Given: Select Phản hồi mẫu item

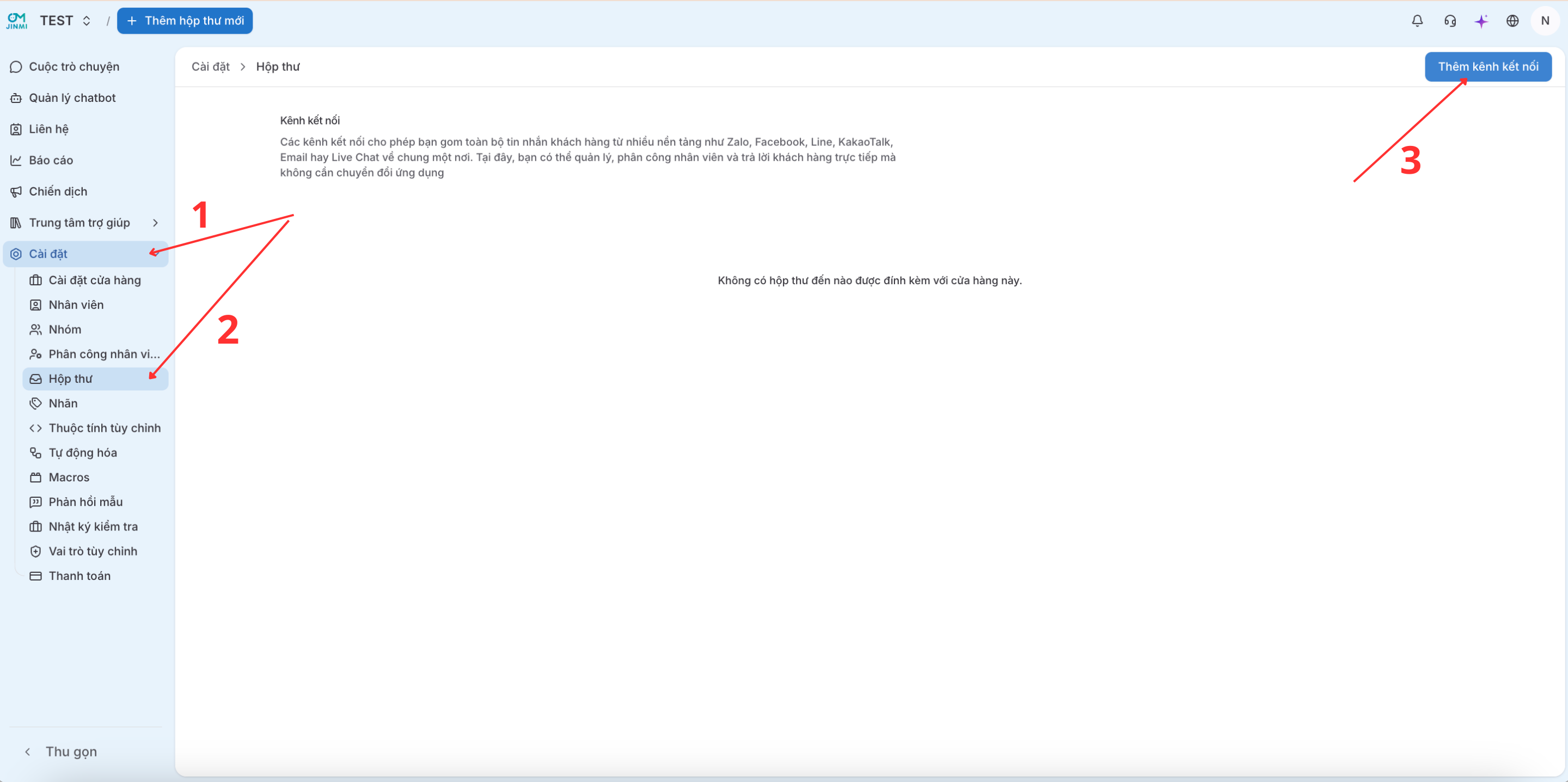Looking at the screenshot, I should point(96,502).
